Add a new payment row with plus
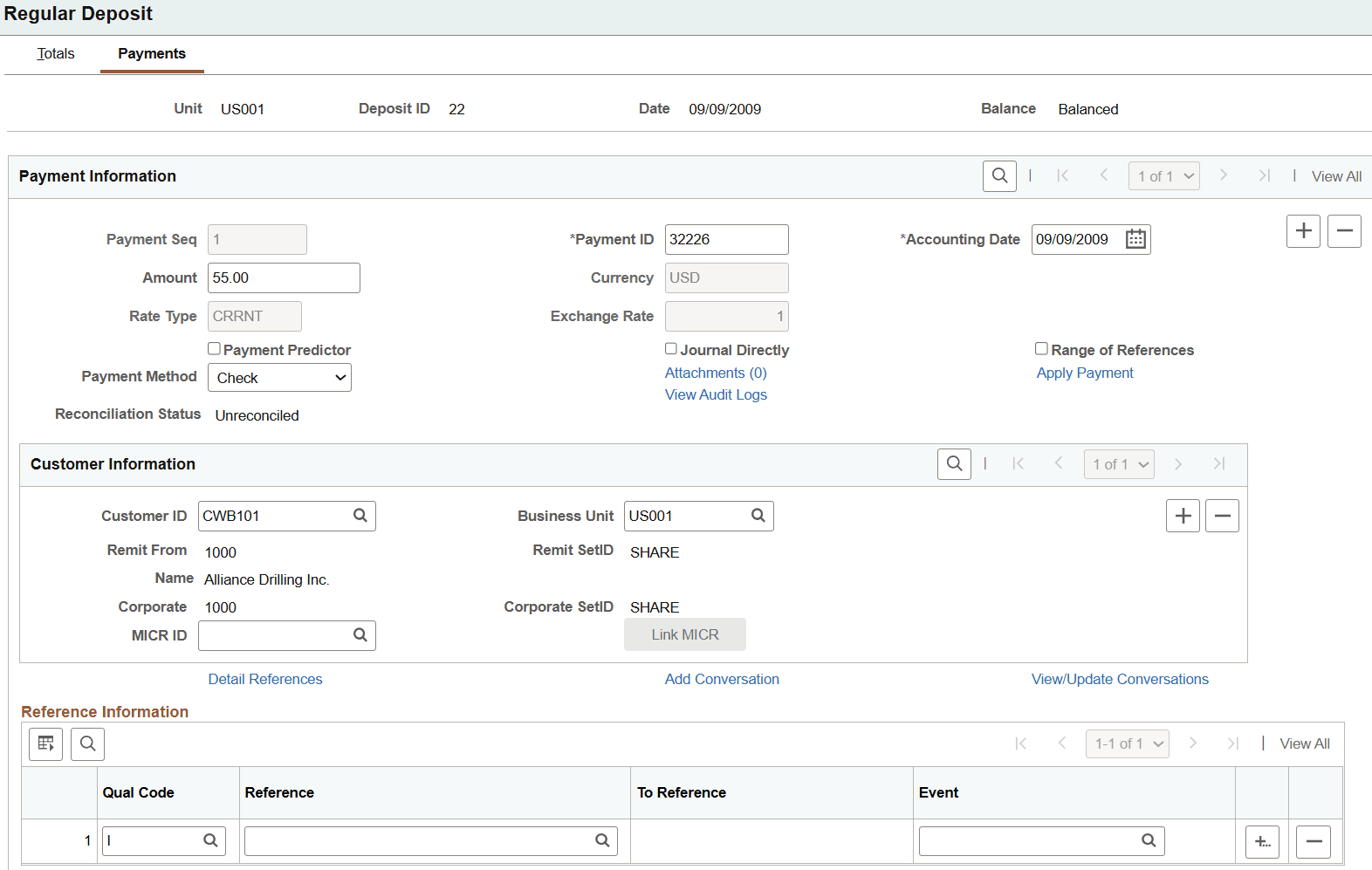The image size is (1372, 870). click(x=1303, y=231)
